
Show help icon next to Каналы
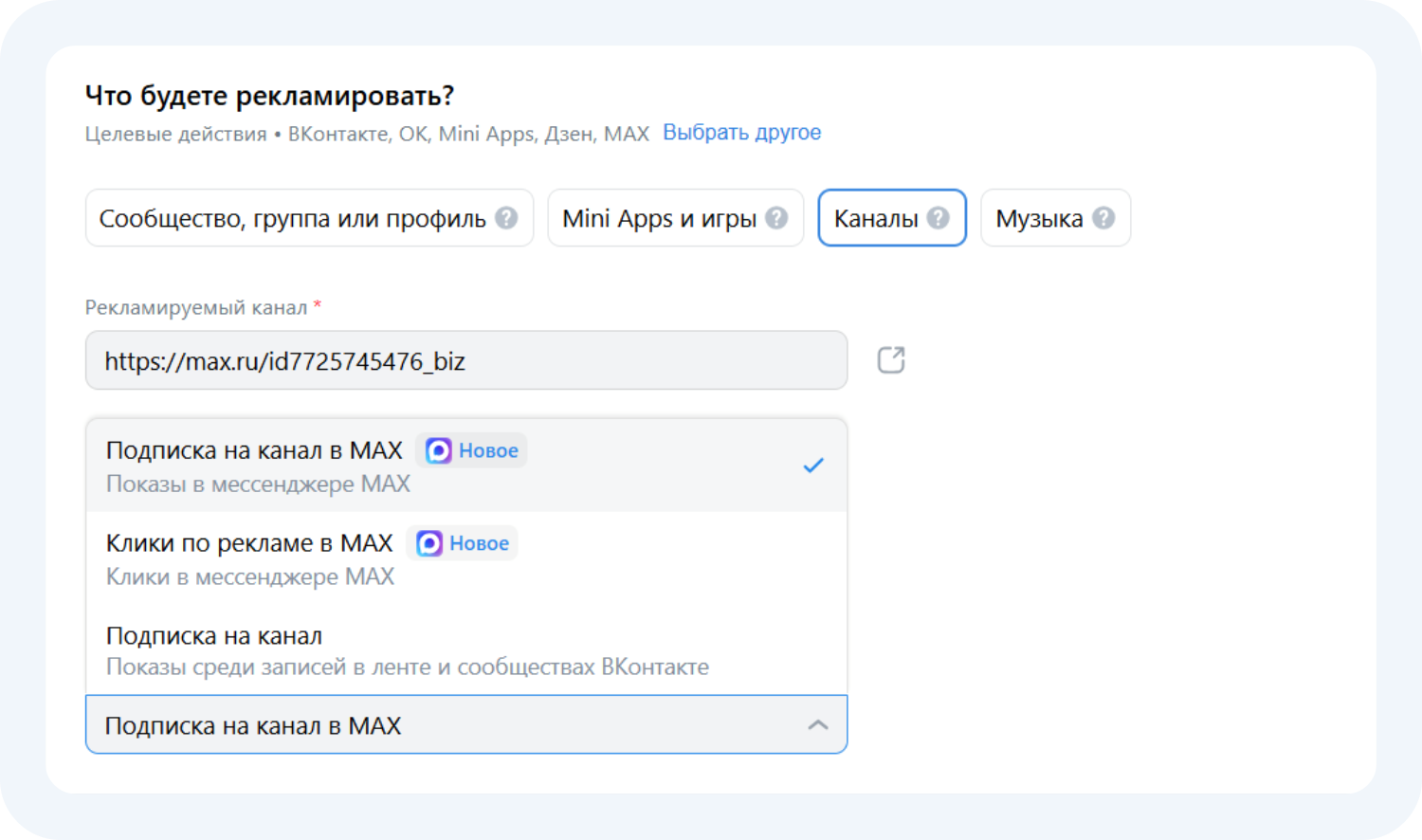[x=939, y=218]
